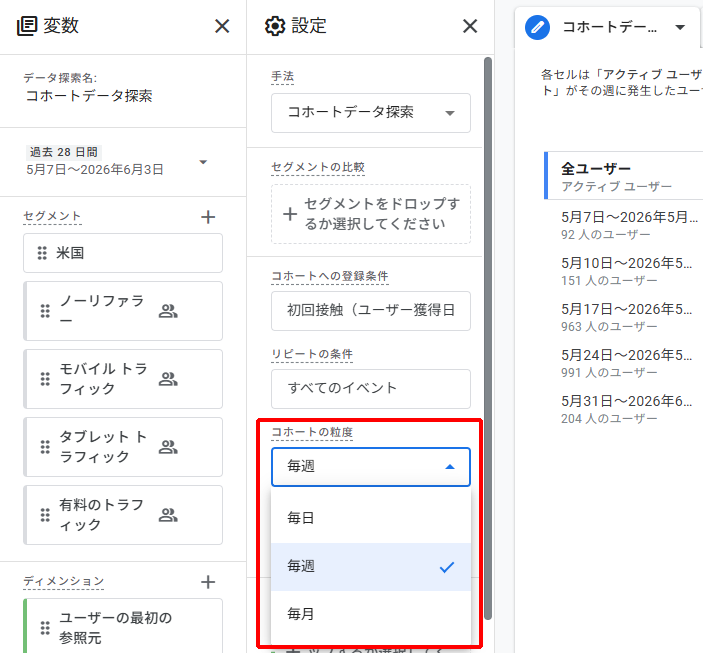703x653 pixels.
Task: Click the セグメントの比較 label
Action: coord(318,167)
